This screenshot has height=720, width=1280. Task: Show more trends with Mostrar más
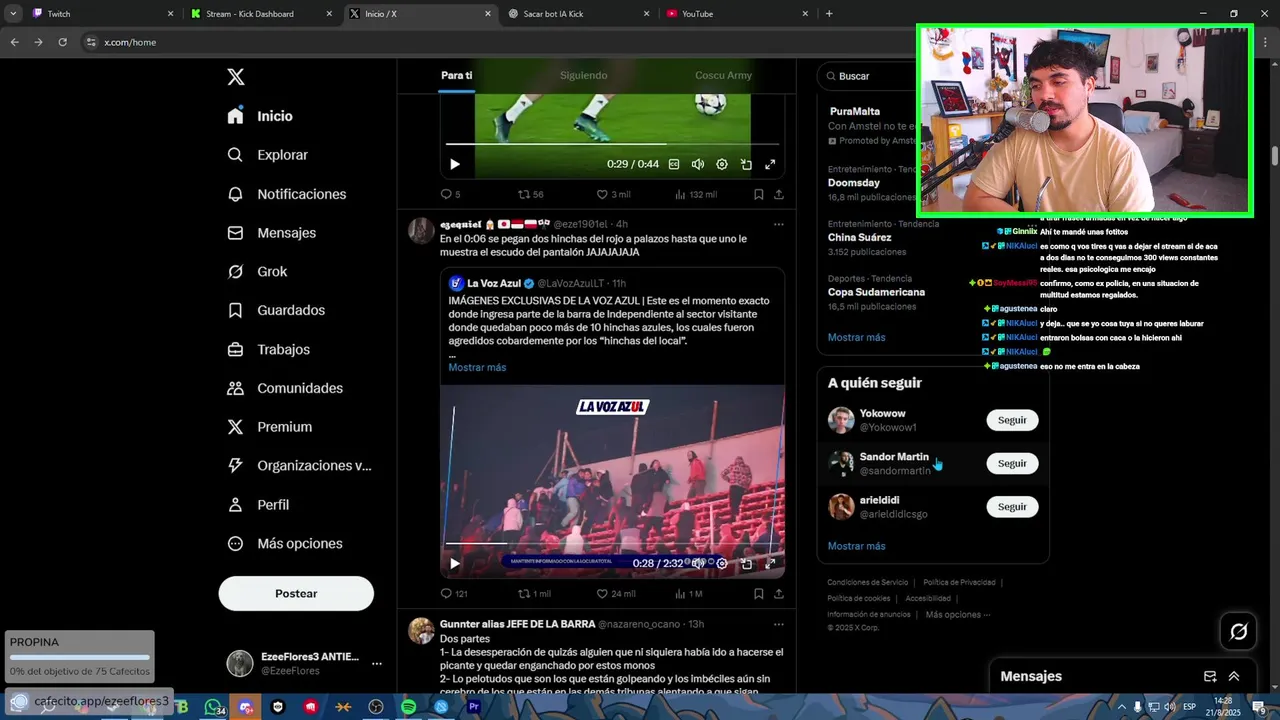856,337
